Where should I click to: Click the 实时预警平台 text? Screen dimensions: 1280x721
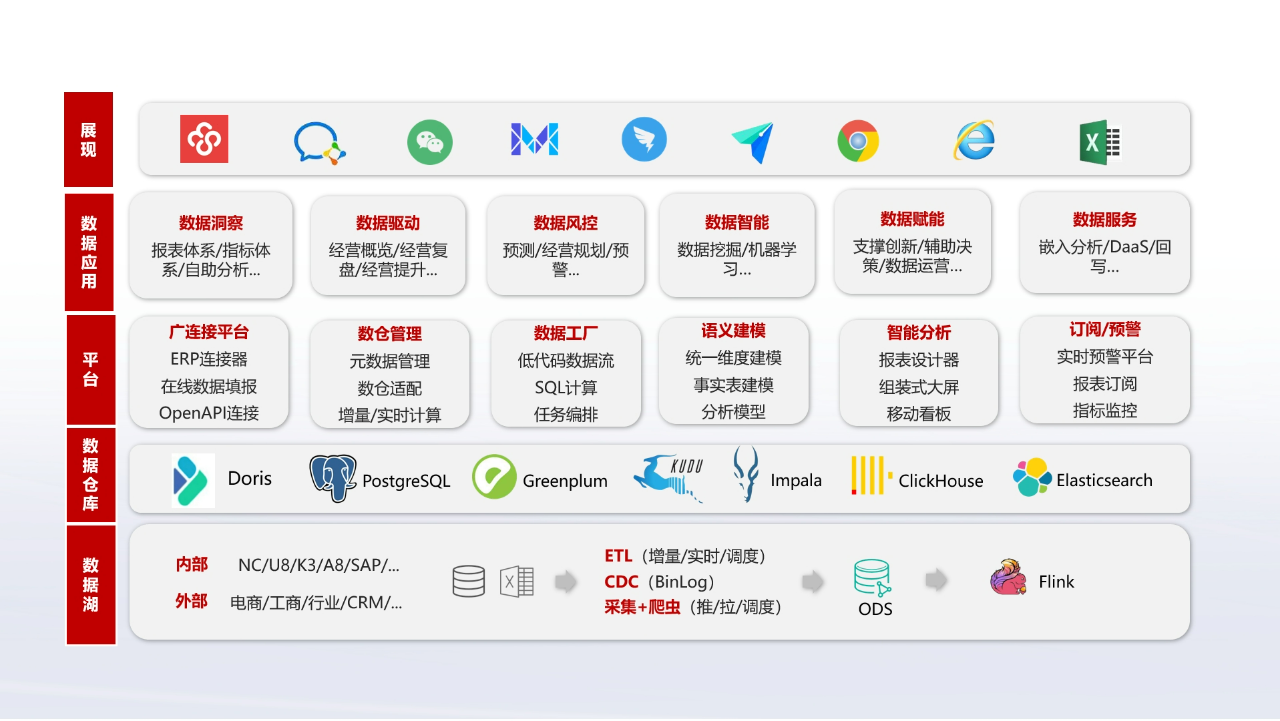[x=1105, y=356]
